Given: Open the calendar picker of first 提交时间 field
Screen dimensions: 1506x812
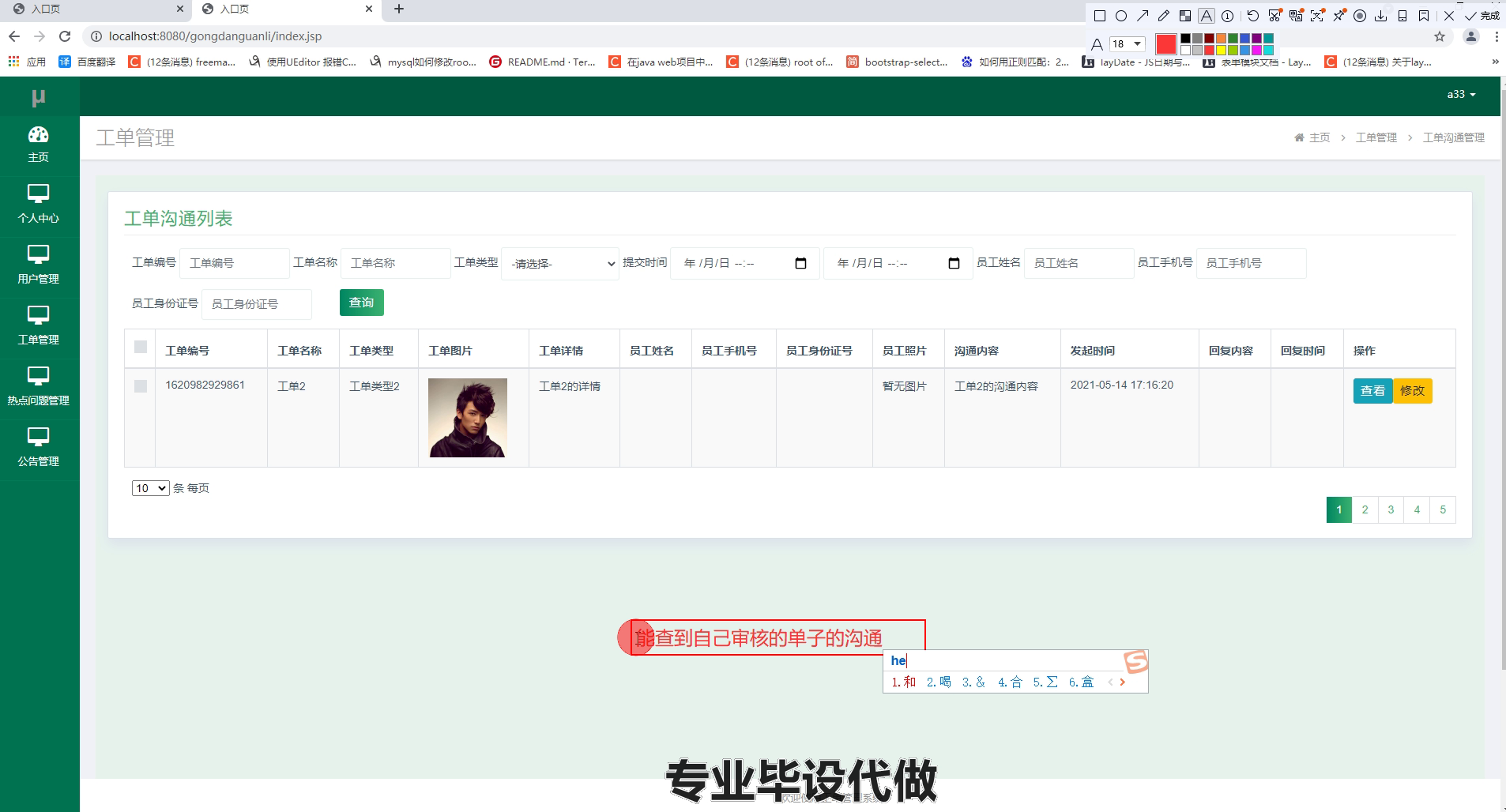Looking at the screenshot, I should [x=800, y=263].
